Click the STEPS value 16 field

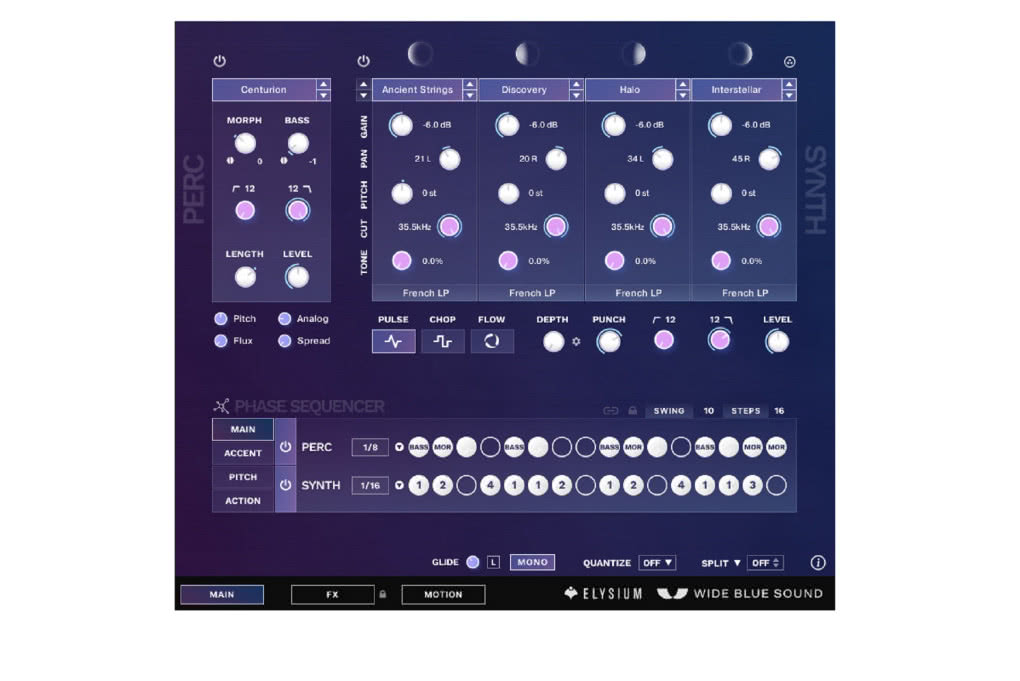point(779,411)
